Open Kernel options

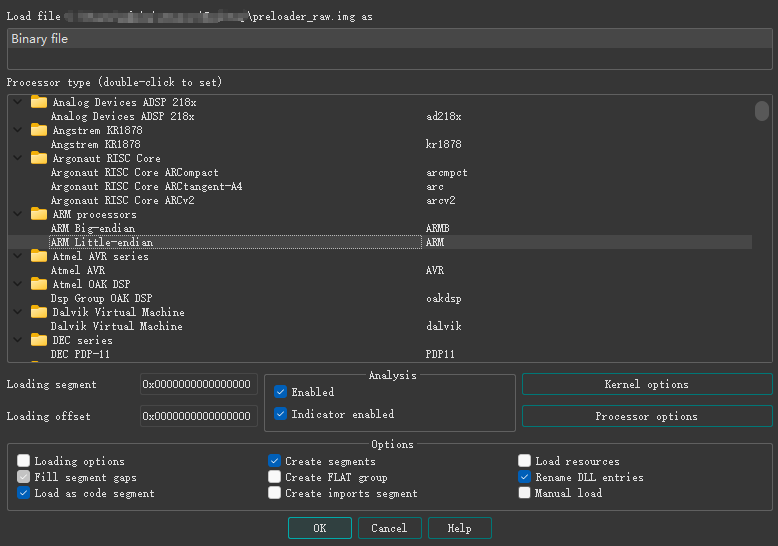point(646,384)
